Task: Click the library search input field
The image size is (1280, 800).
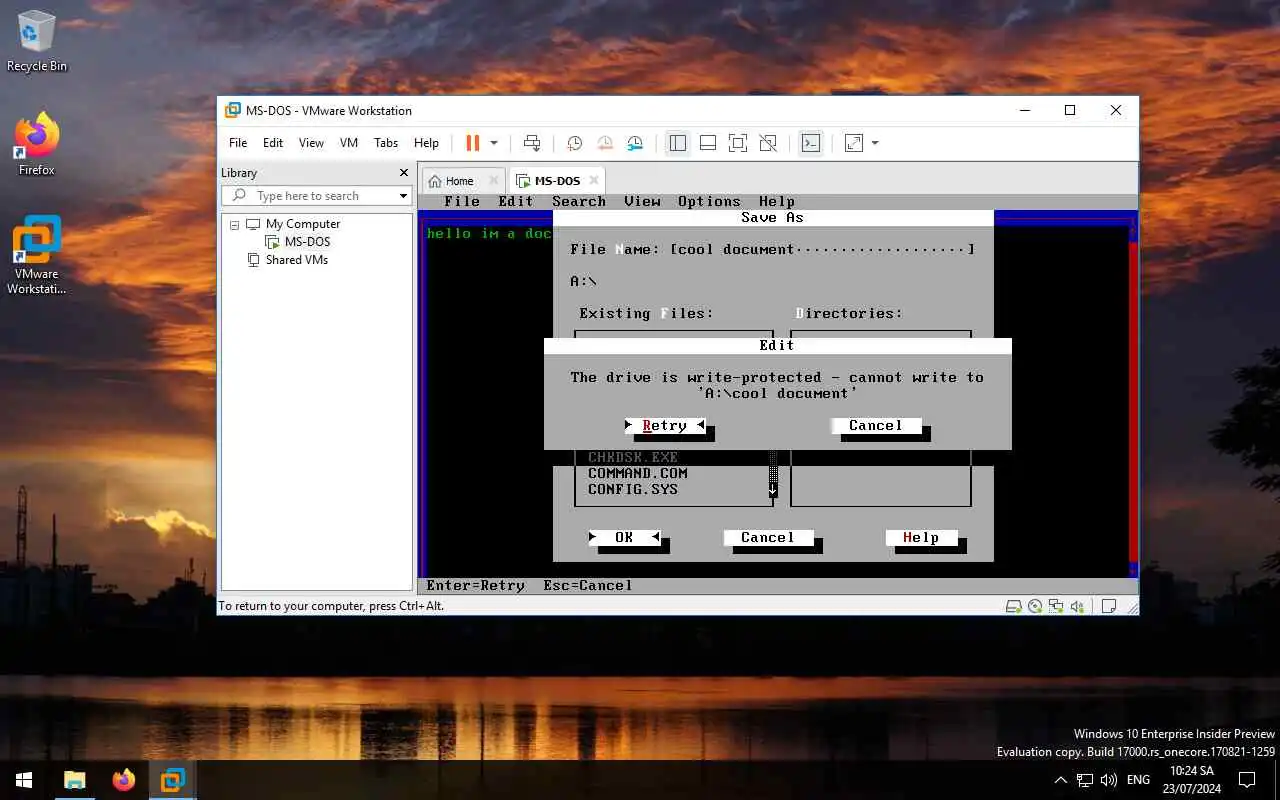Action: point(316,196)
